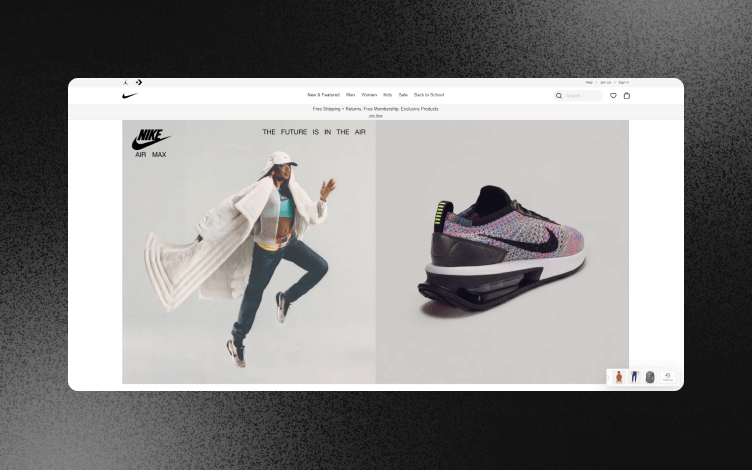Click THE FUTURE IS IN THE AIR headline
This screenshot has height=470, width=752.
314,132
